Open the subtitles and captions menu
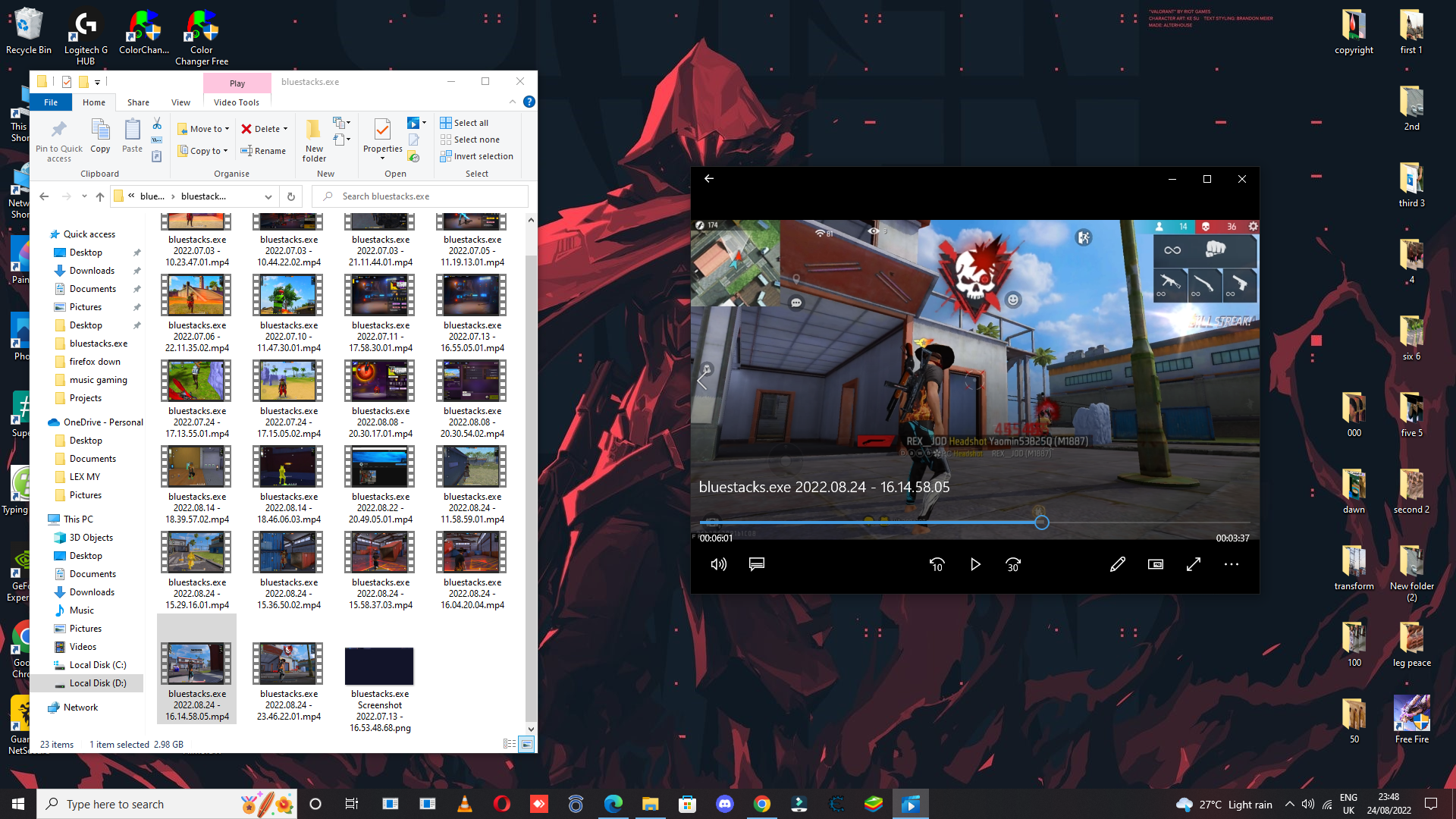Screen dimensions: 1456x819 tap(756, 565)
